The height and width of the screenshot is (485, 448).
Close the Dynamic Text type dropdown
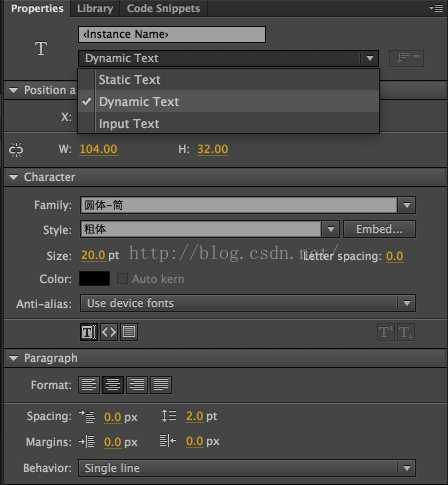[x=228, y=58]
